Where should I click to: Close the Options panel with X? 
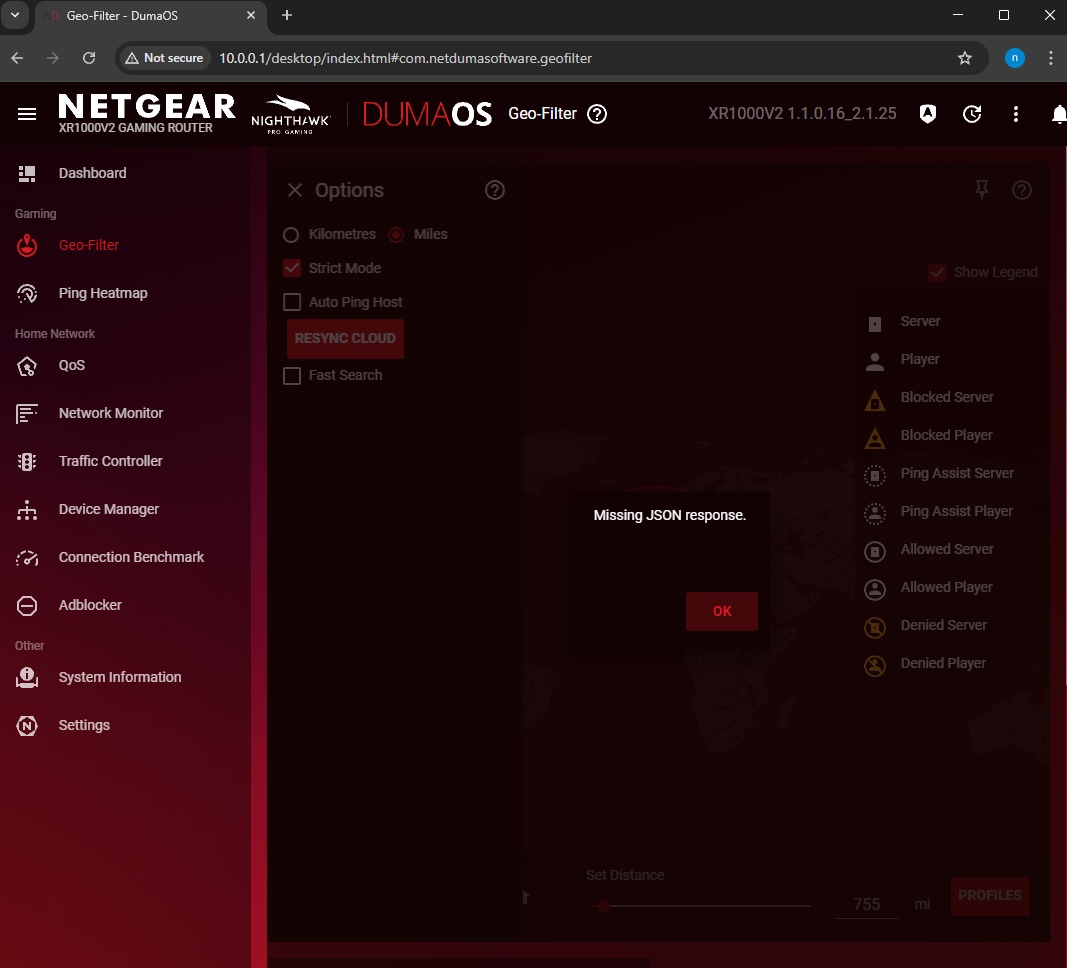pyautogui.click(x=295, y=190)
